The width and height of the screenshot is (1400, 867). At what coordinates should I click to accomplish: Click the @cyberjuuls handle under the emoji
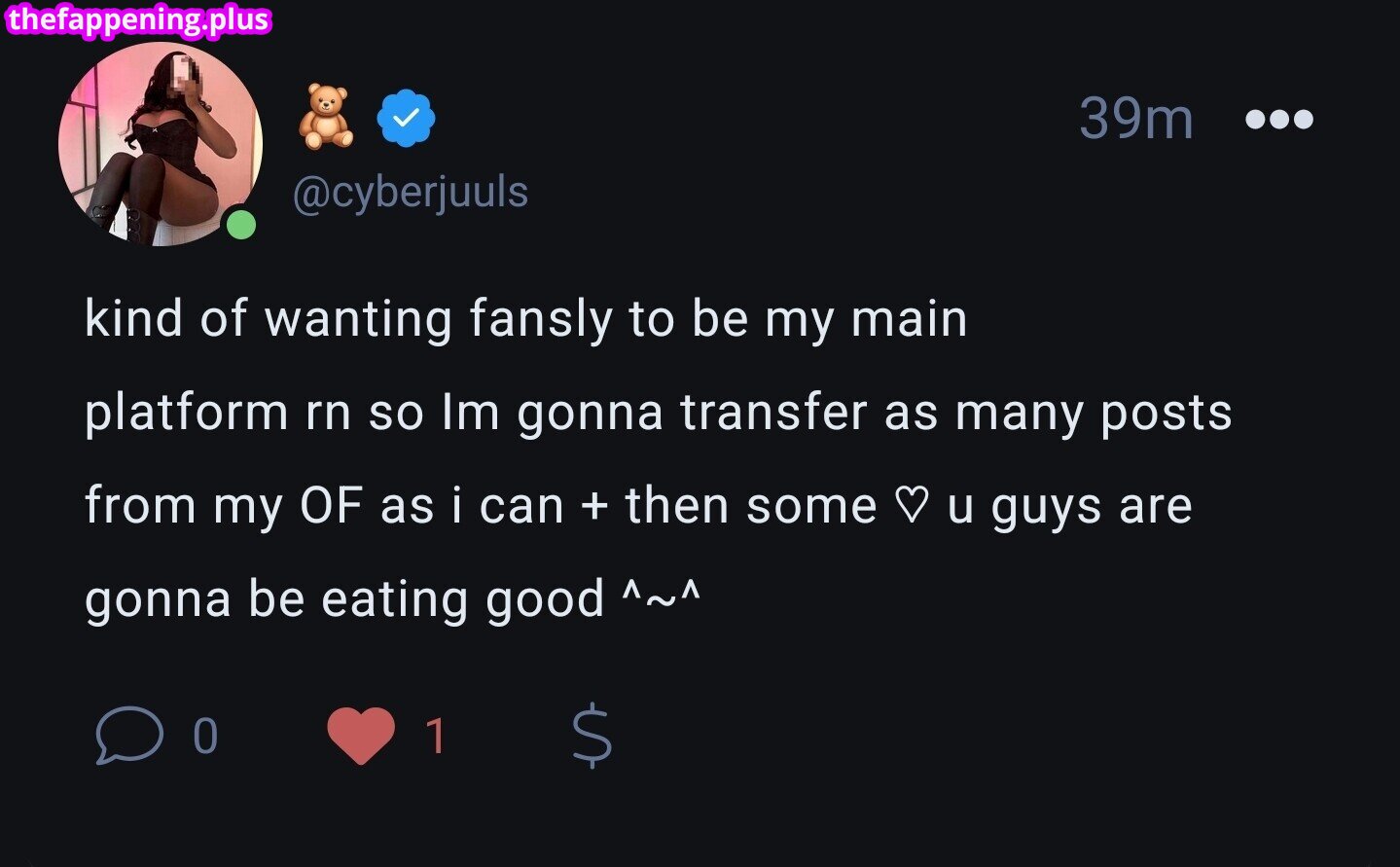(411, 192)
